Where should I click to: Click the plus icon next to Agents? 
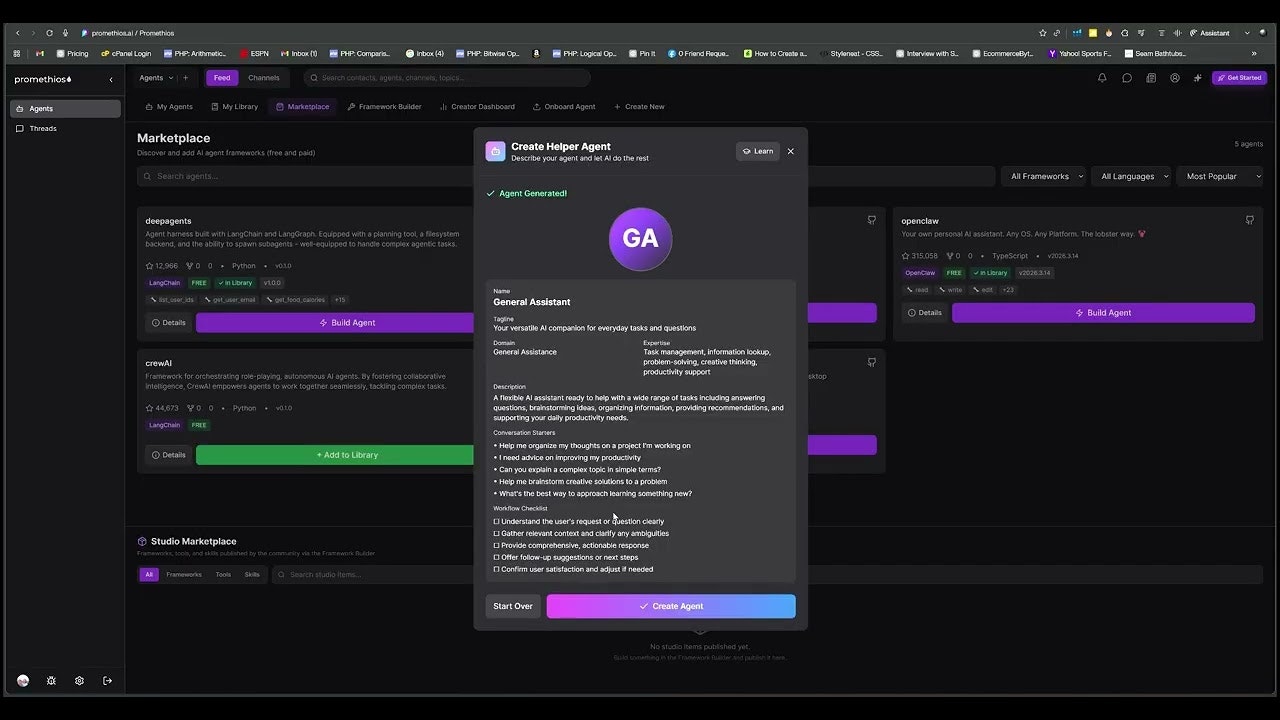click(x=185, y=78)
